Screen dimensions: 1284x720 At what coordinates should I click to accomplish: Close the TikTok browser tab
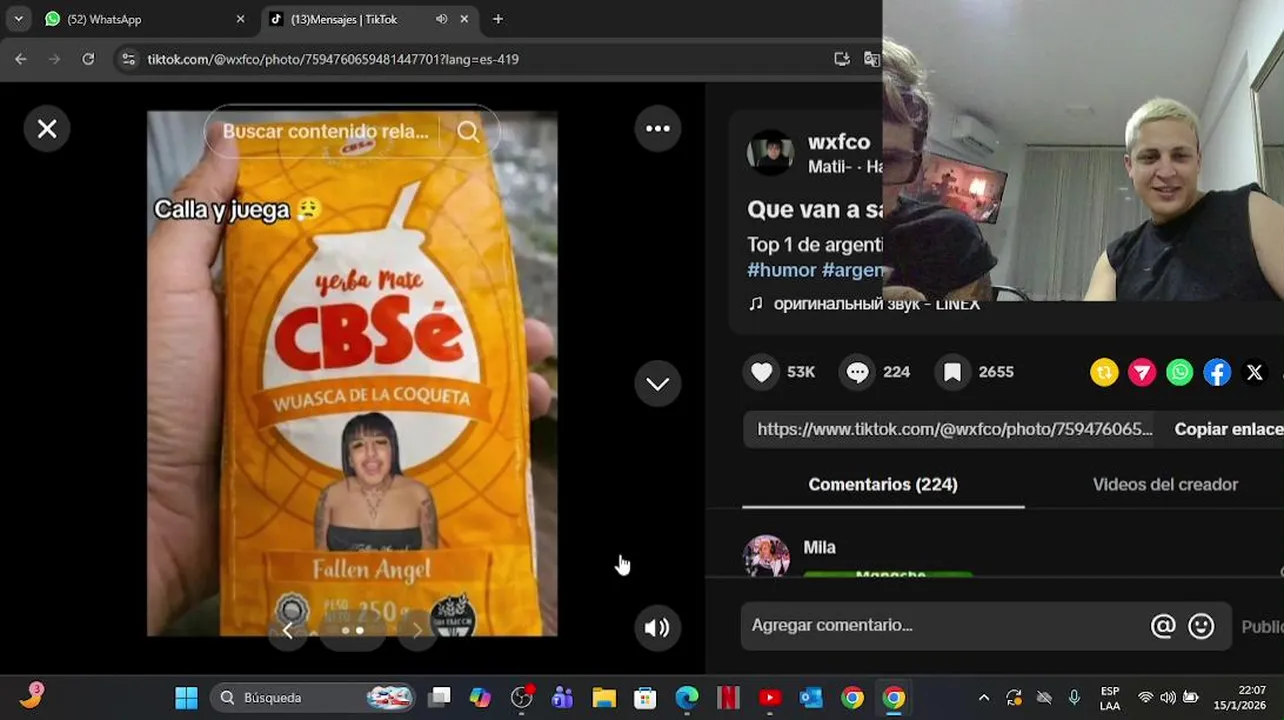(464, 19)
